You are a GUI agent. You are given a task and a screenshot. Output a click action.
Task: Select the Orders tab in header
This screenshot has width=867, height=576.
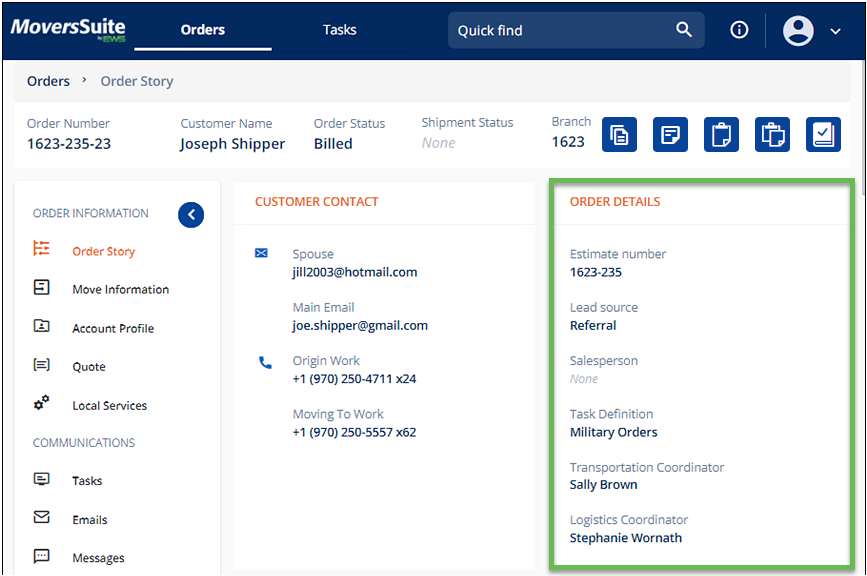tap(203, 30)
